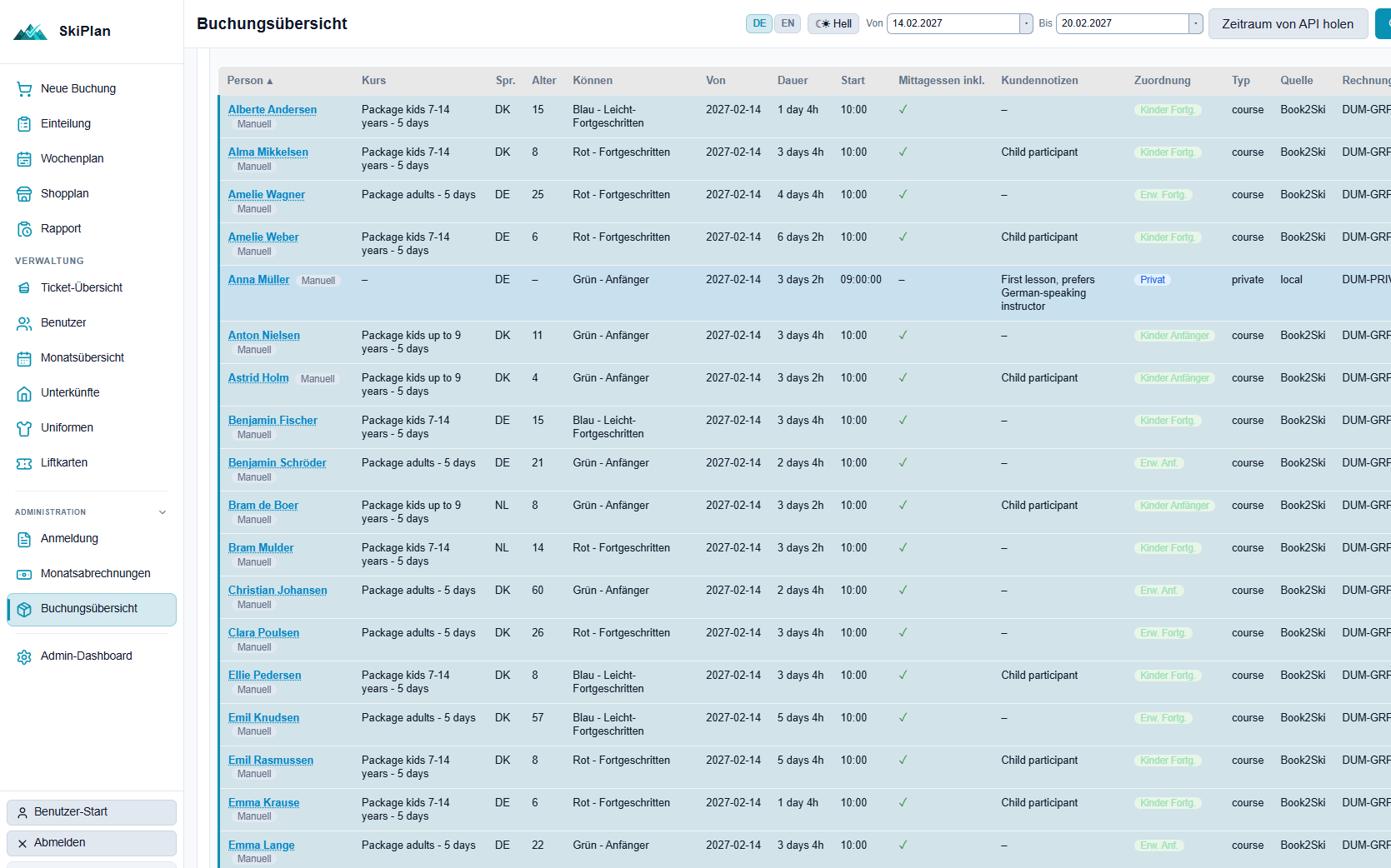
Task: Click Manuell tag beside Astrid Holm
Action: click(318, 379)
